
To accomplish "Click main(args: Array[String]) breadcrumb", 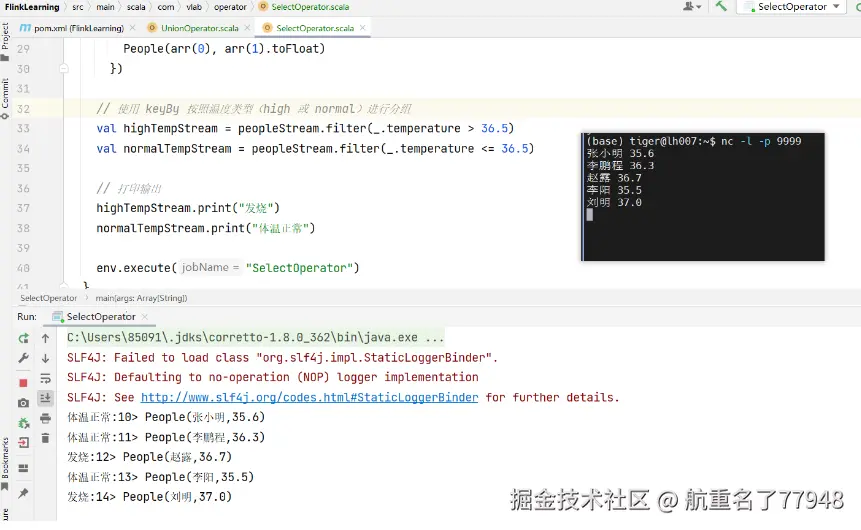I will click(141, 298).
